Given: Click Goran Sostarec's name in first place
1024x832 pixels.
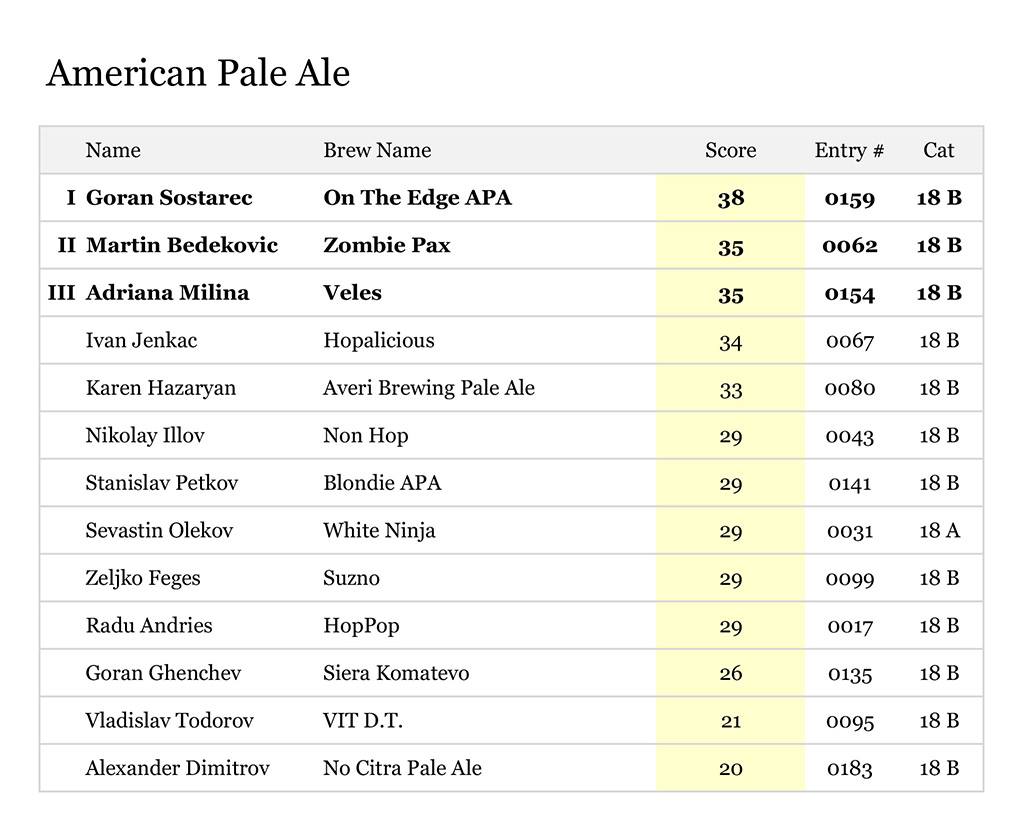Looking at the screenshot, I should click(x=169, y=198).
